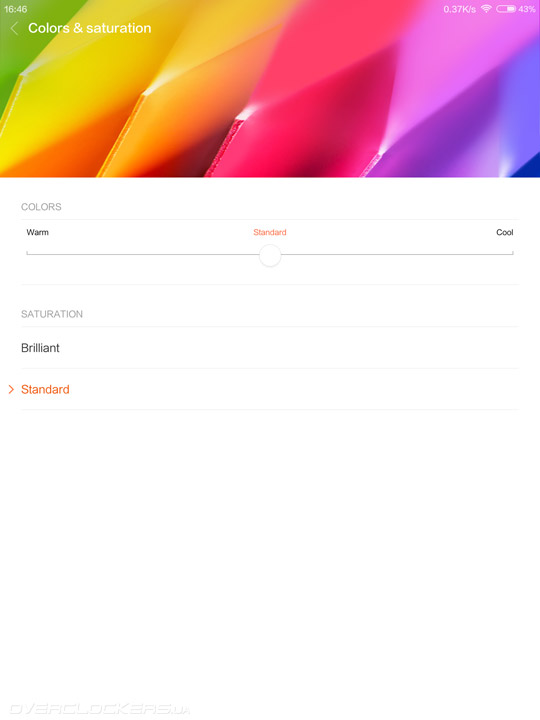Viewport: 540px width, 720px height.
Task: Tap the colorful paper preview image
Action: point(270,89)
